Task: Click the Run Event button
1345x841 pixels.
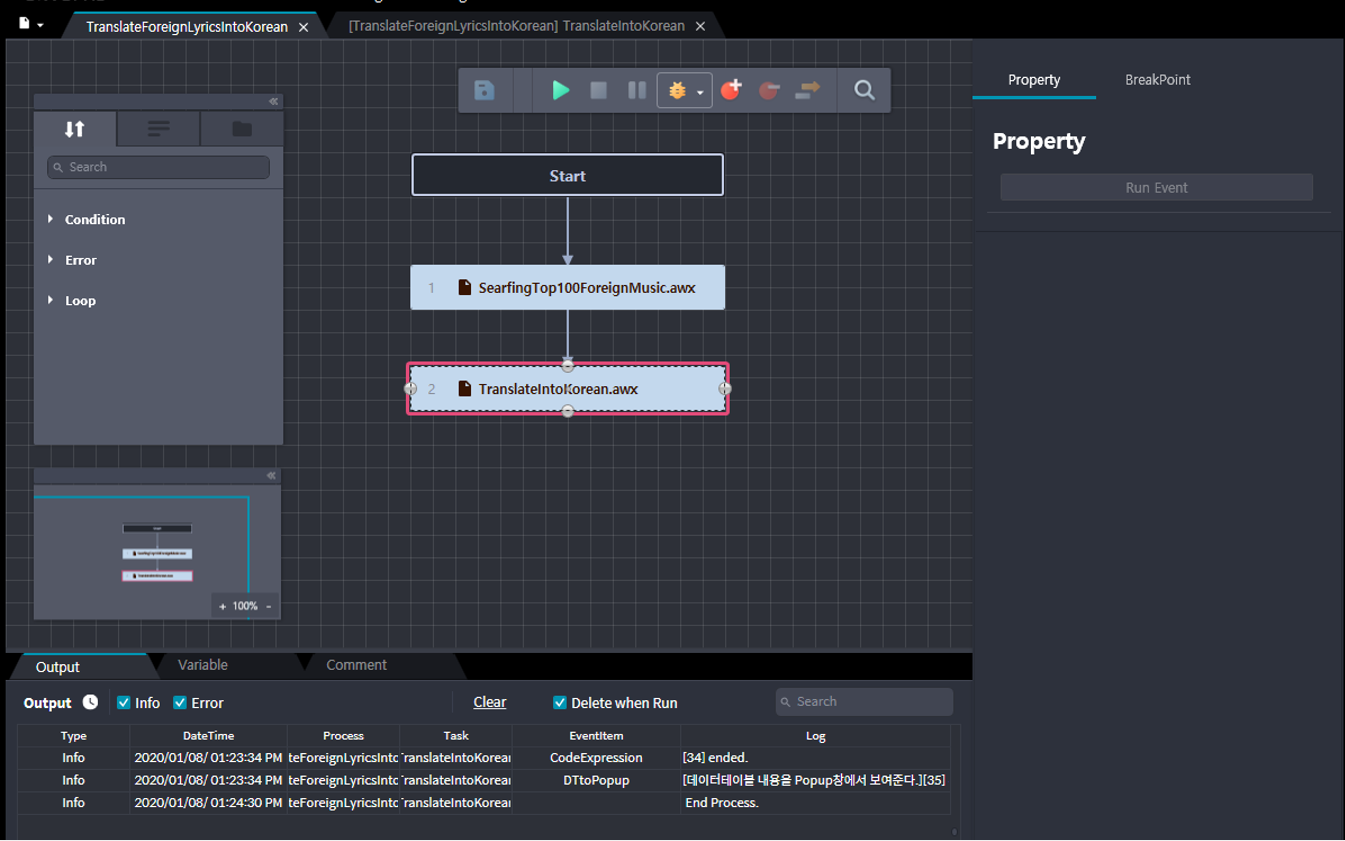Action: point(1156,188)
